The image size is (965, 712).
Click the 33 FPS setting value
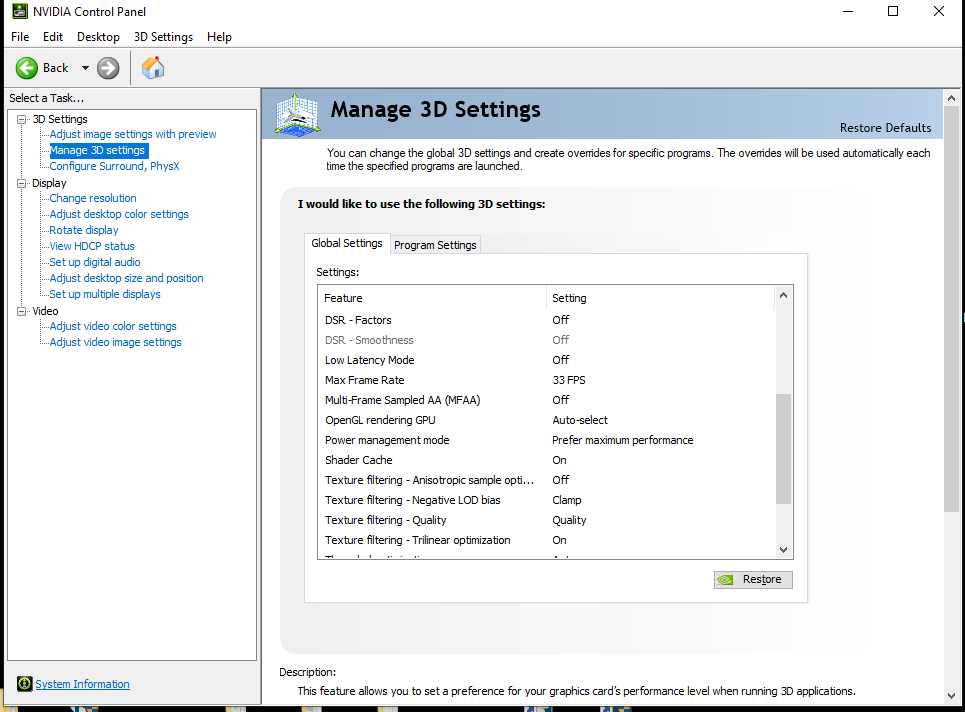[x=569, y=380]
